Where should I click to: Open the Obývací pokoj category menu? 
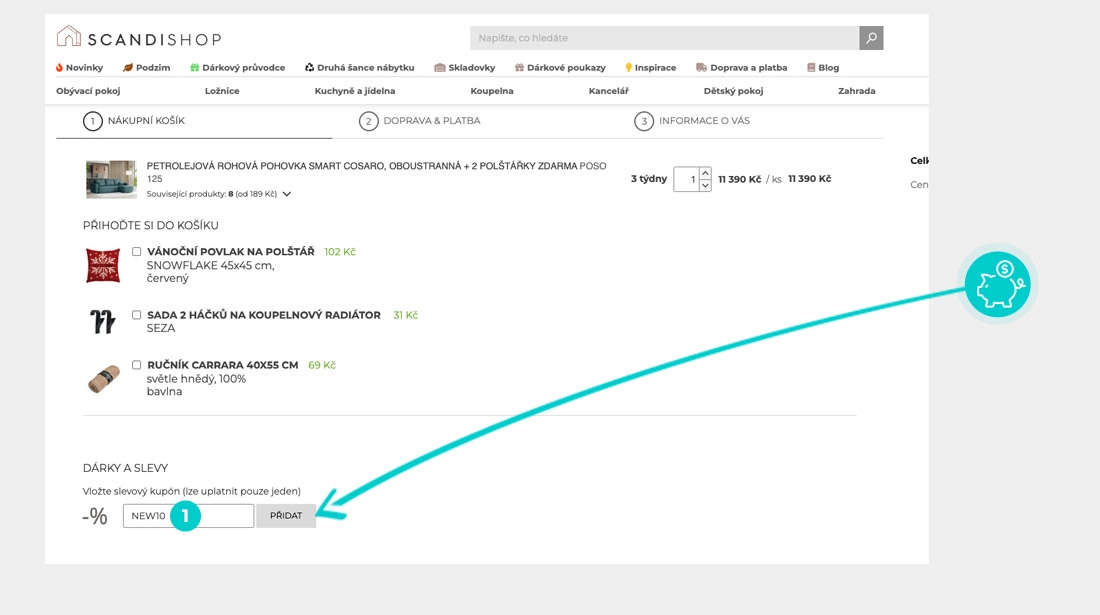[x=88, y=91]
